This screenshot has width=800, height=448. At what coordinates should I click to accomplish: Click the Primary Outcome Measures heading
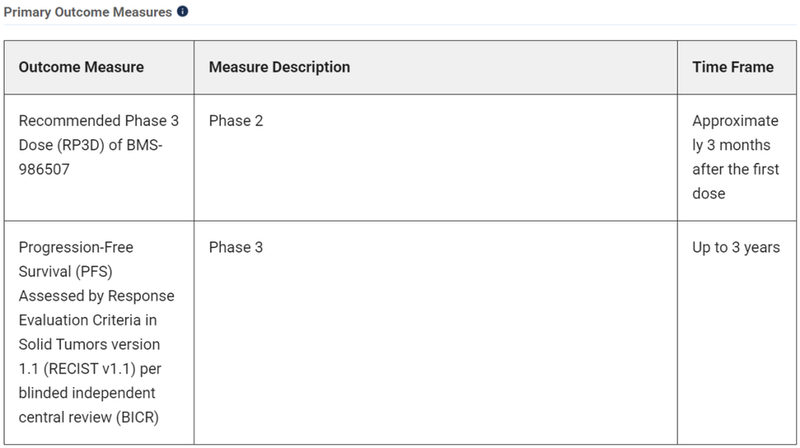pos(88,12)
